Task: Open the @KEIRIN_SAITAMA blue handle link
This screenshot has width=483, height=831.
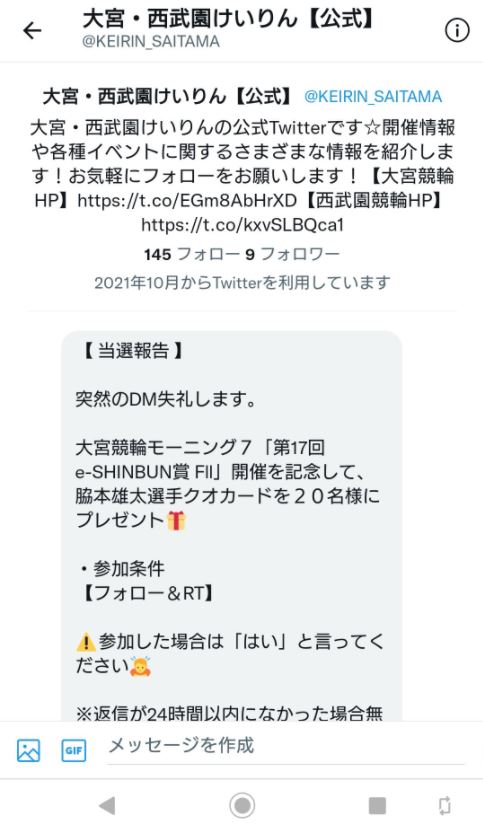Action: 373,96
